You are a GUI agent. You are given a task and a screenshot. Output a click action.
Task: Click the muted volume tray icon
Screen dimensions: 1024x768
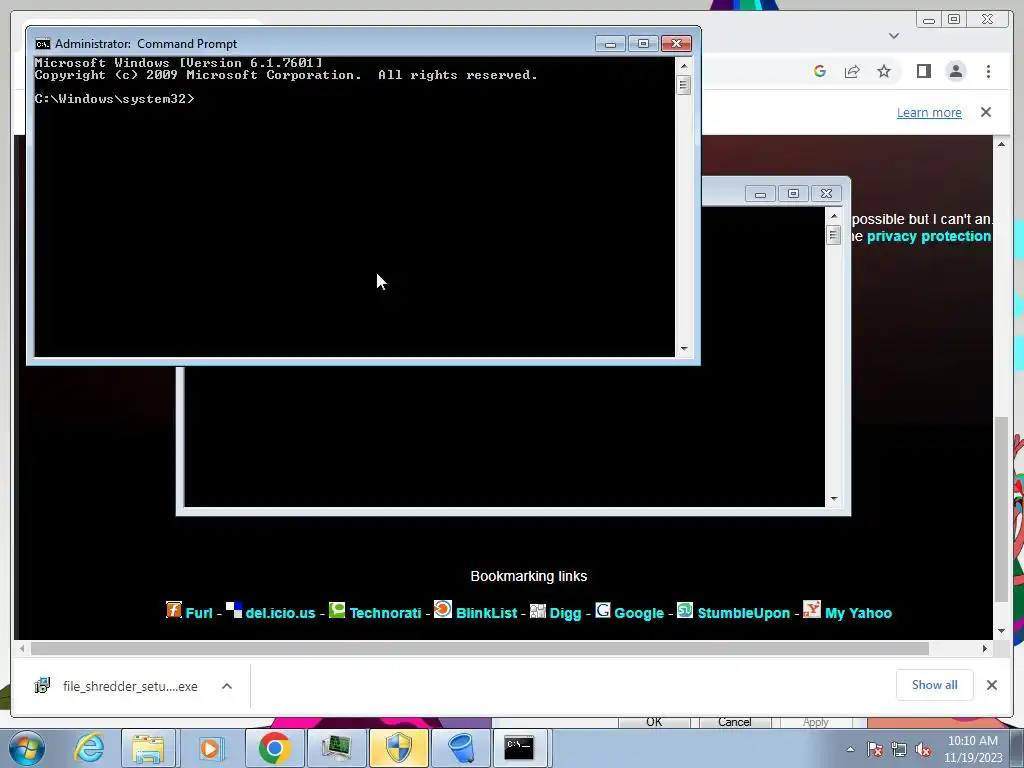click(923, 749)
